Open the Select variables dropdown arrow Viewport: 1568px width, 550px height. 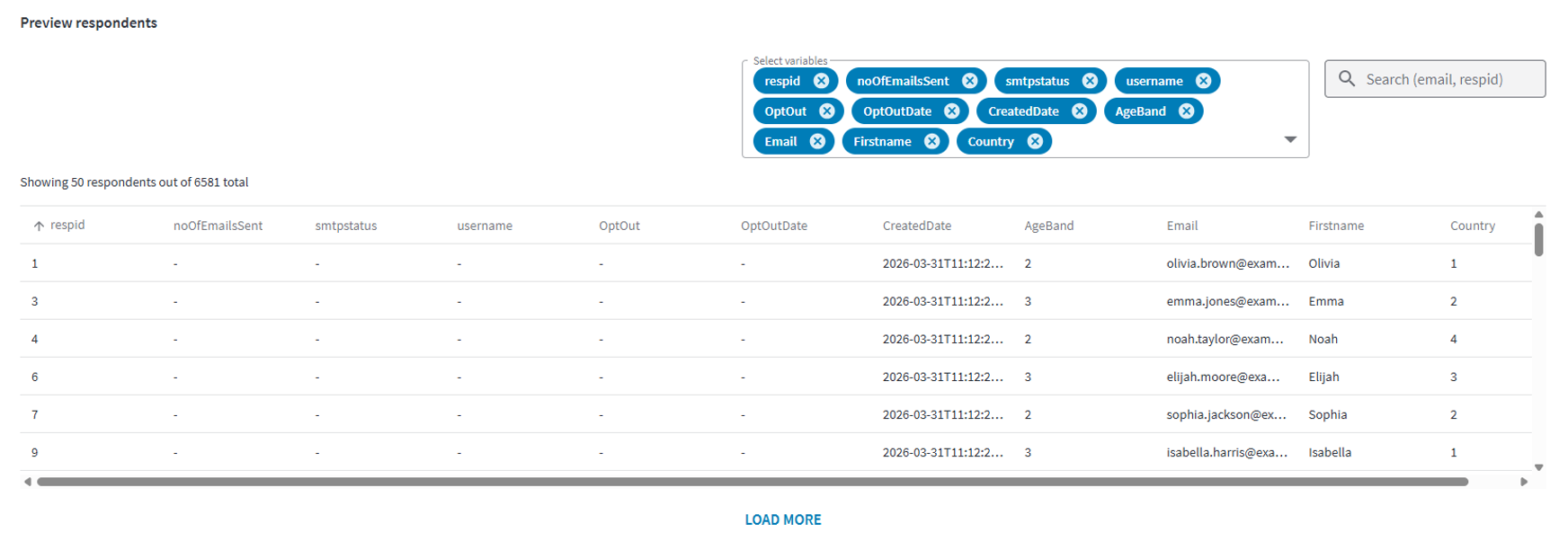click(x=1290, y=139)
